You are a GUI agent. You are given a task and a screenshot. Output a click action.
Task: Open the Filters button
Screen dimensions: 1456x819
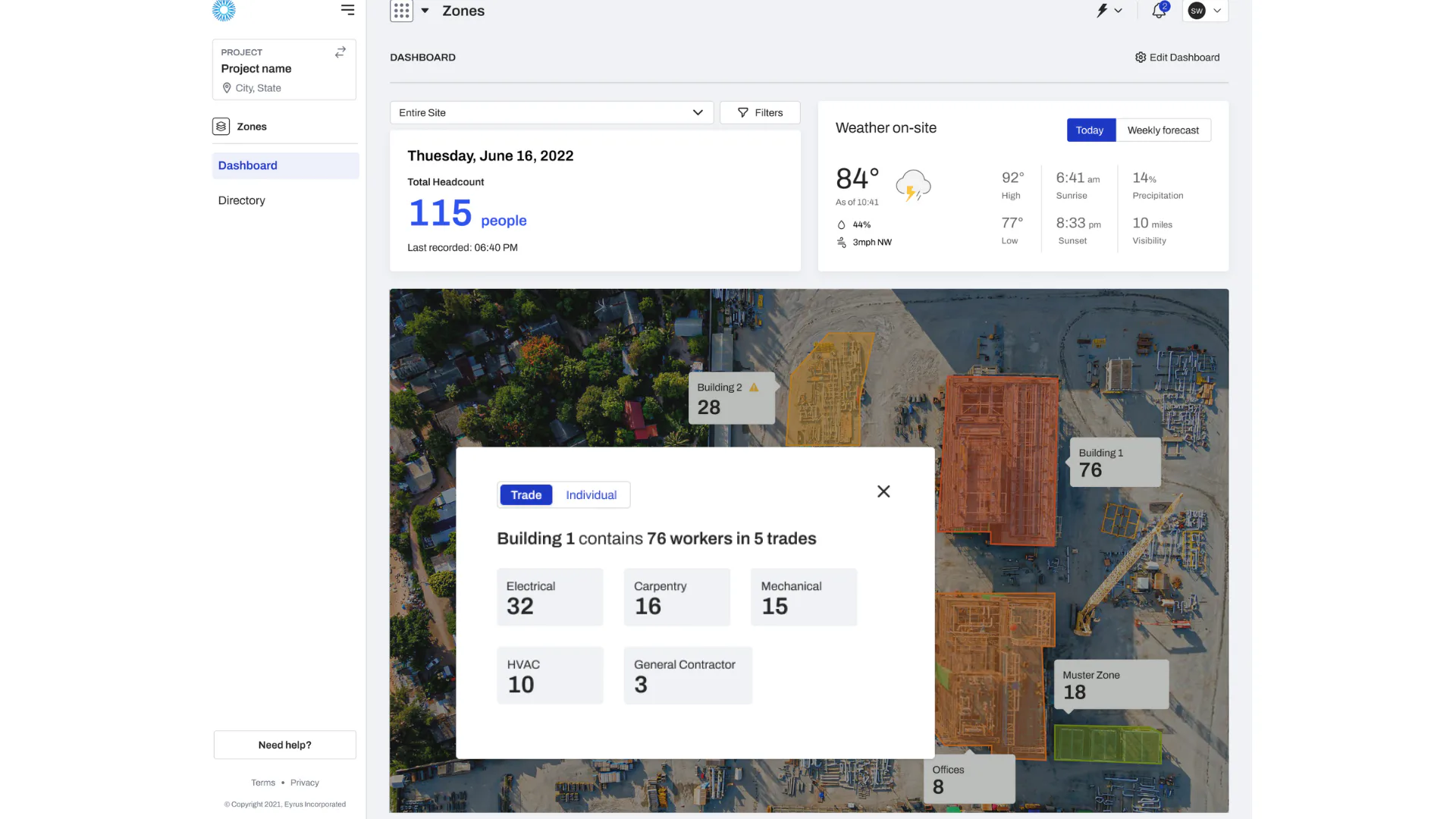(x=760, y=112)
